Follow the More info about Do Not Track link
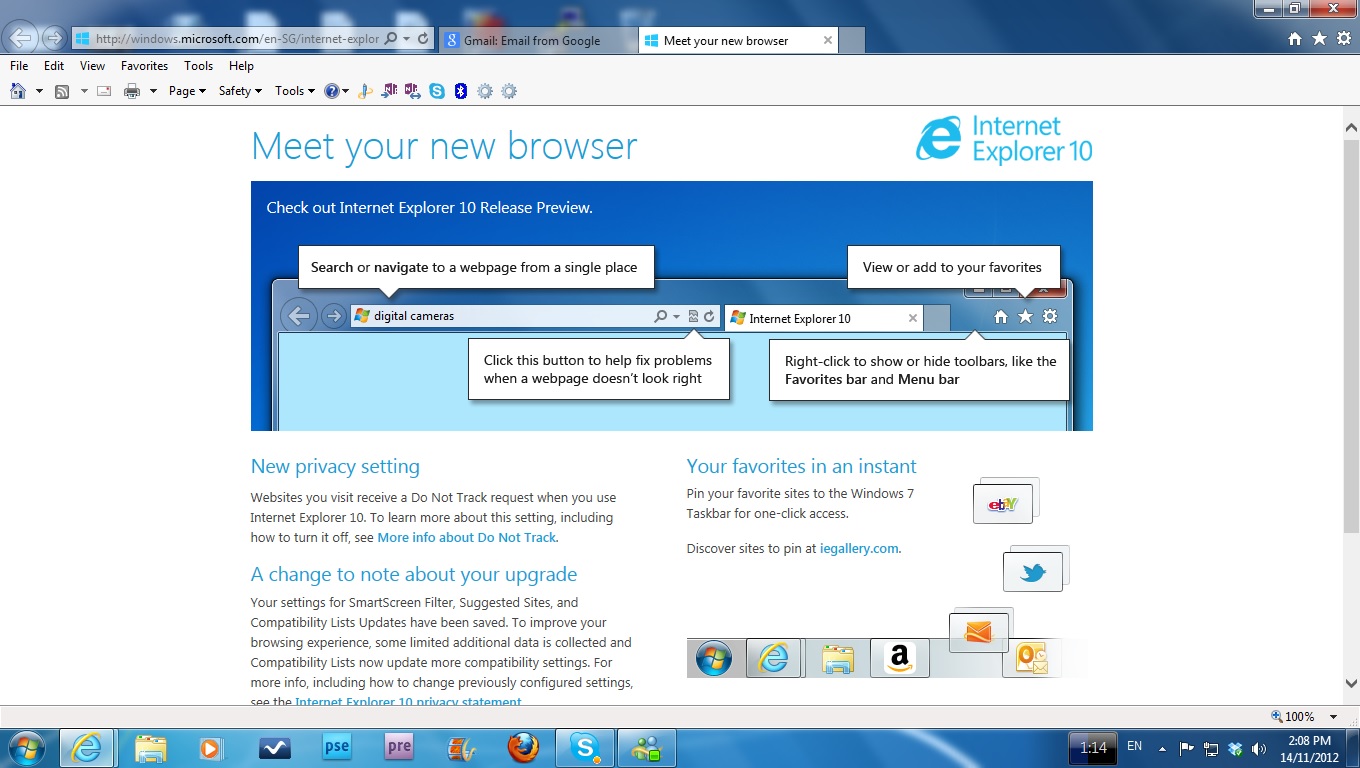The image size is (1360, 768). coord(466,537)
